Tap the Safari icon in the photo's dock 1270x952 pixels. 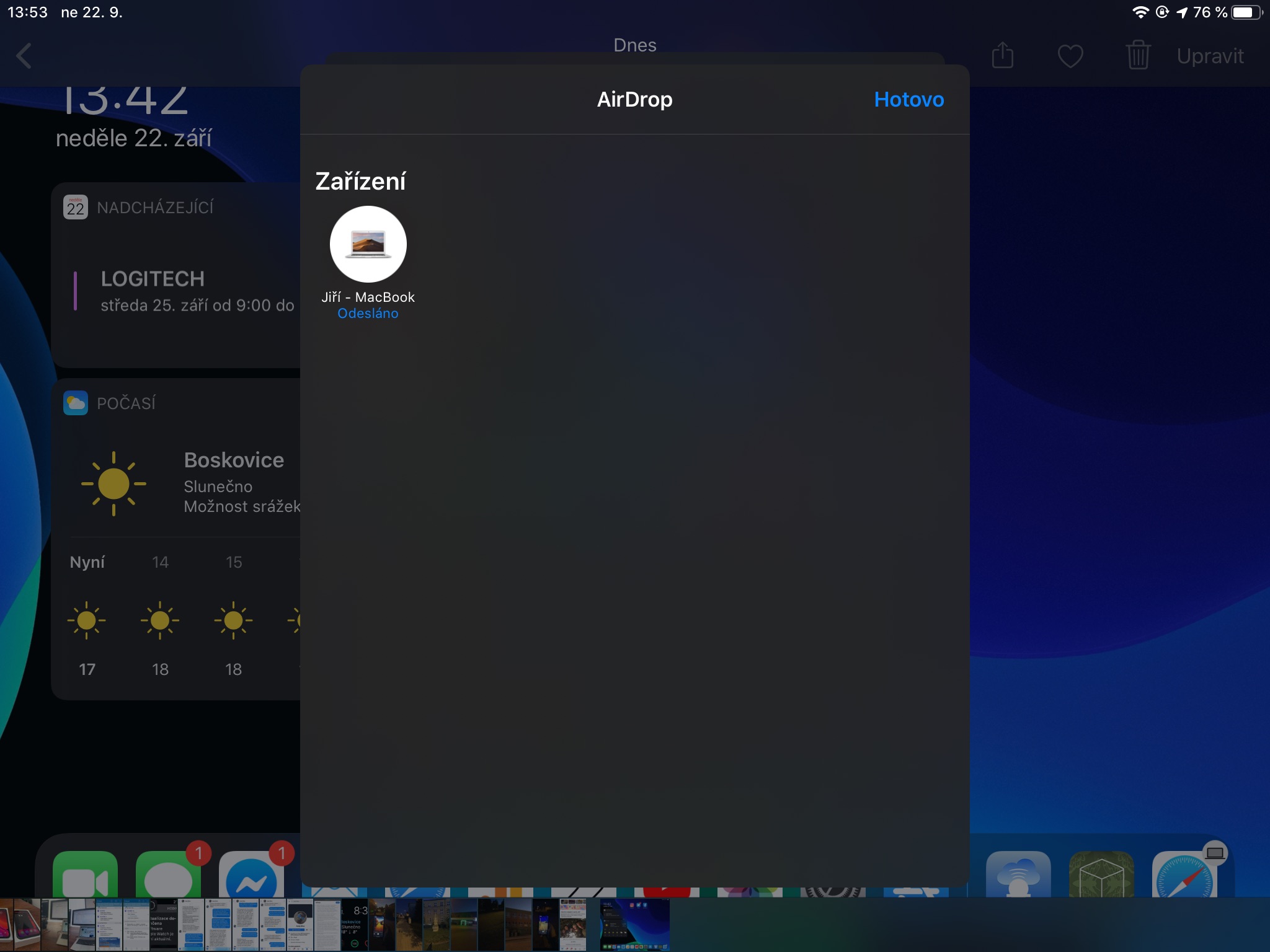point(1184,874)
